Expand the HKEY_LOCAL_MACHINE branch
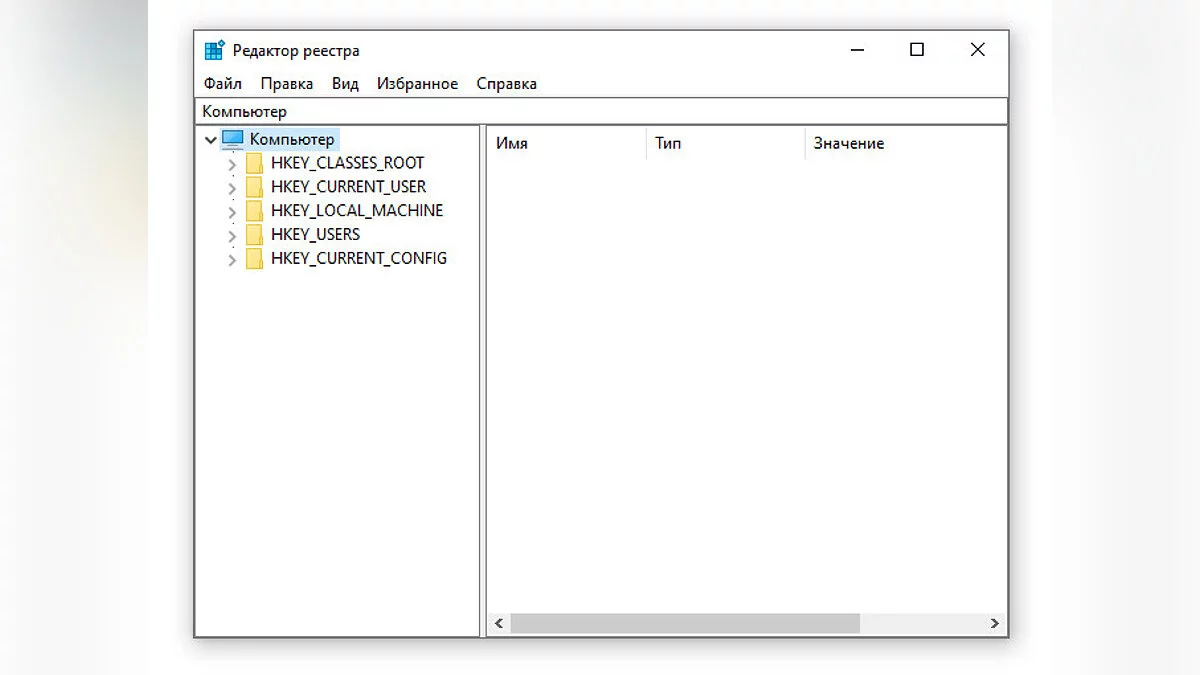This screenshot has height=675, width=1200. point(232,212)
